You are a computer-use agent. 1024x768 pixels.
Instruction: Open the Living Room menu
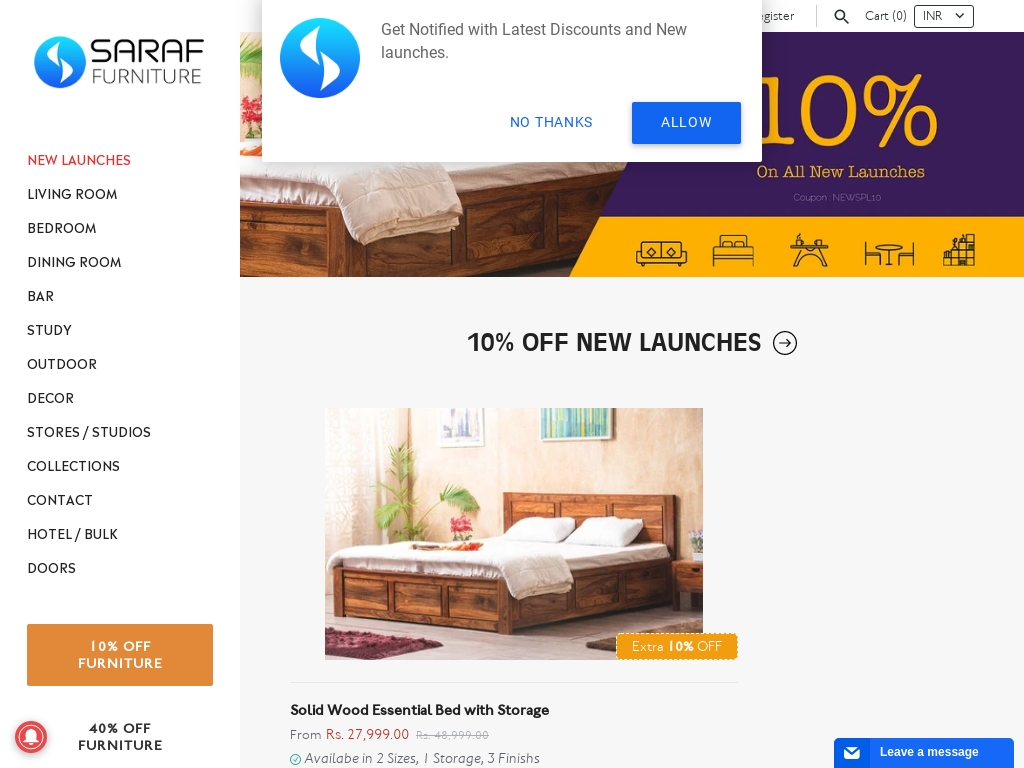[72, 194]
